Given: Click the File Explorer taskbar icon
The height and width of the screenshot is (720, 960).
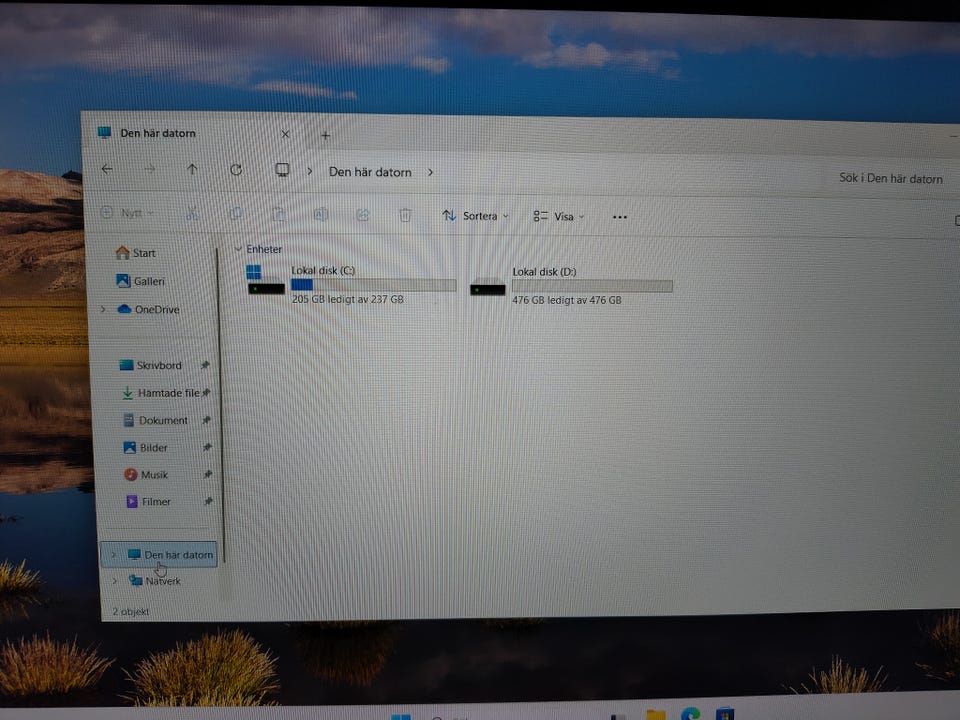Looking at the screenshot, I should coord(656,715).
